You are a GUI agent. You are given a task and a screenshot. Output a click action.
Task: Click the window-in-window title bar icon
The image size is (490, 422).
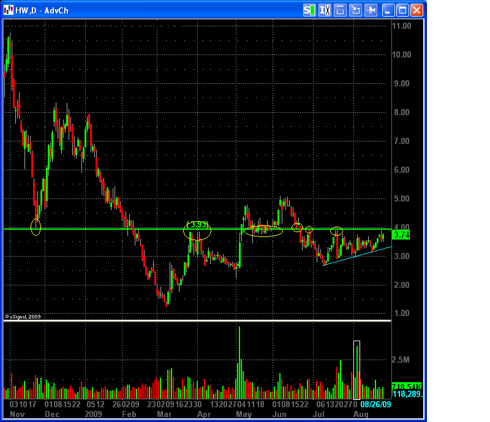pyautogui.click(x=340, y=10)
